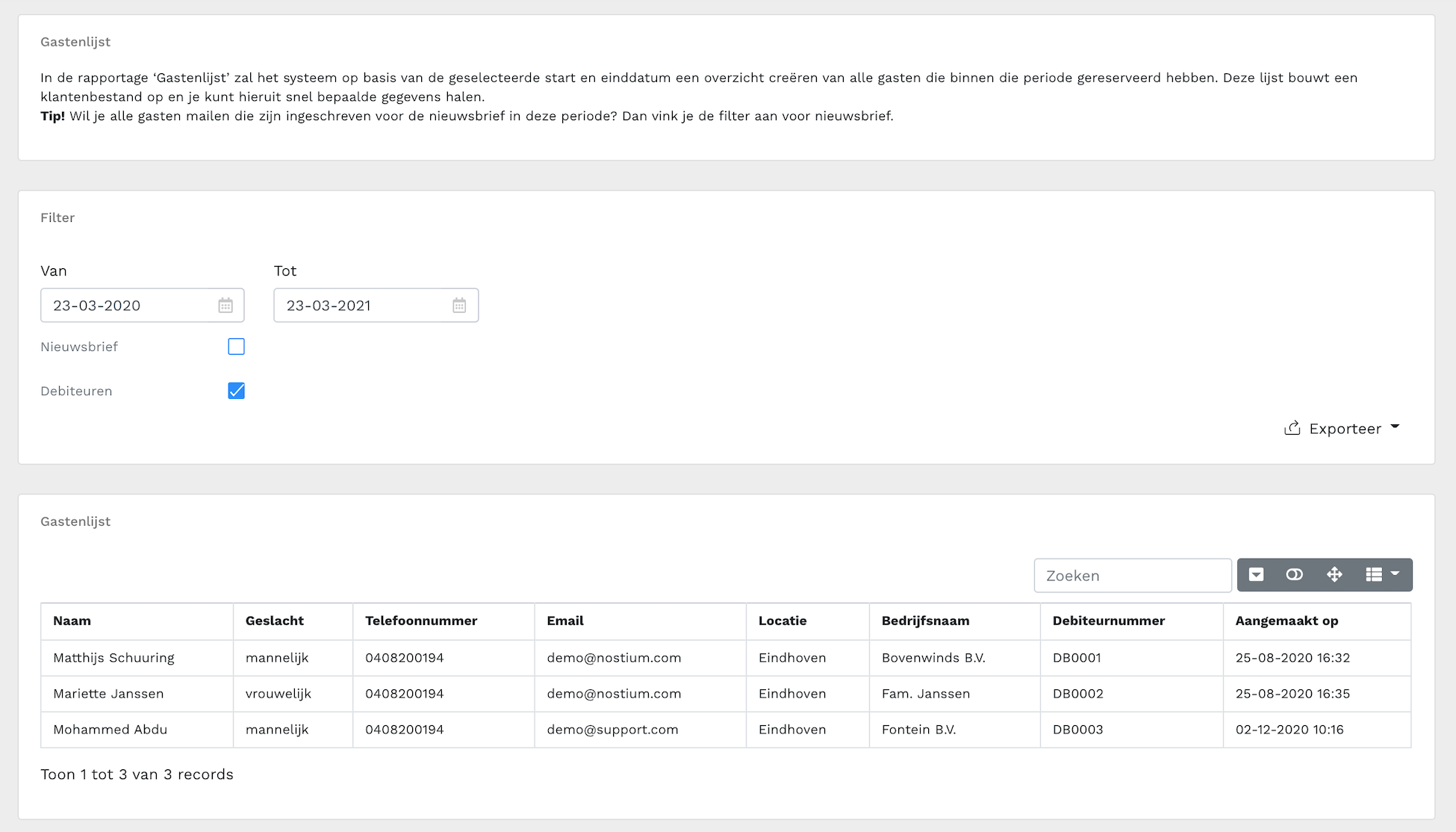Click the table toolbar toggle-view icon

1295,574
